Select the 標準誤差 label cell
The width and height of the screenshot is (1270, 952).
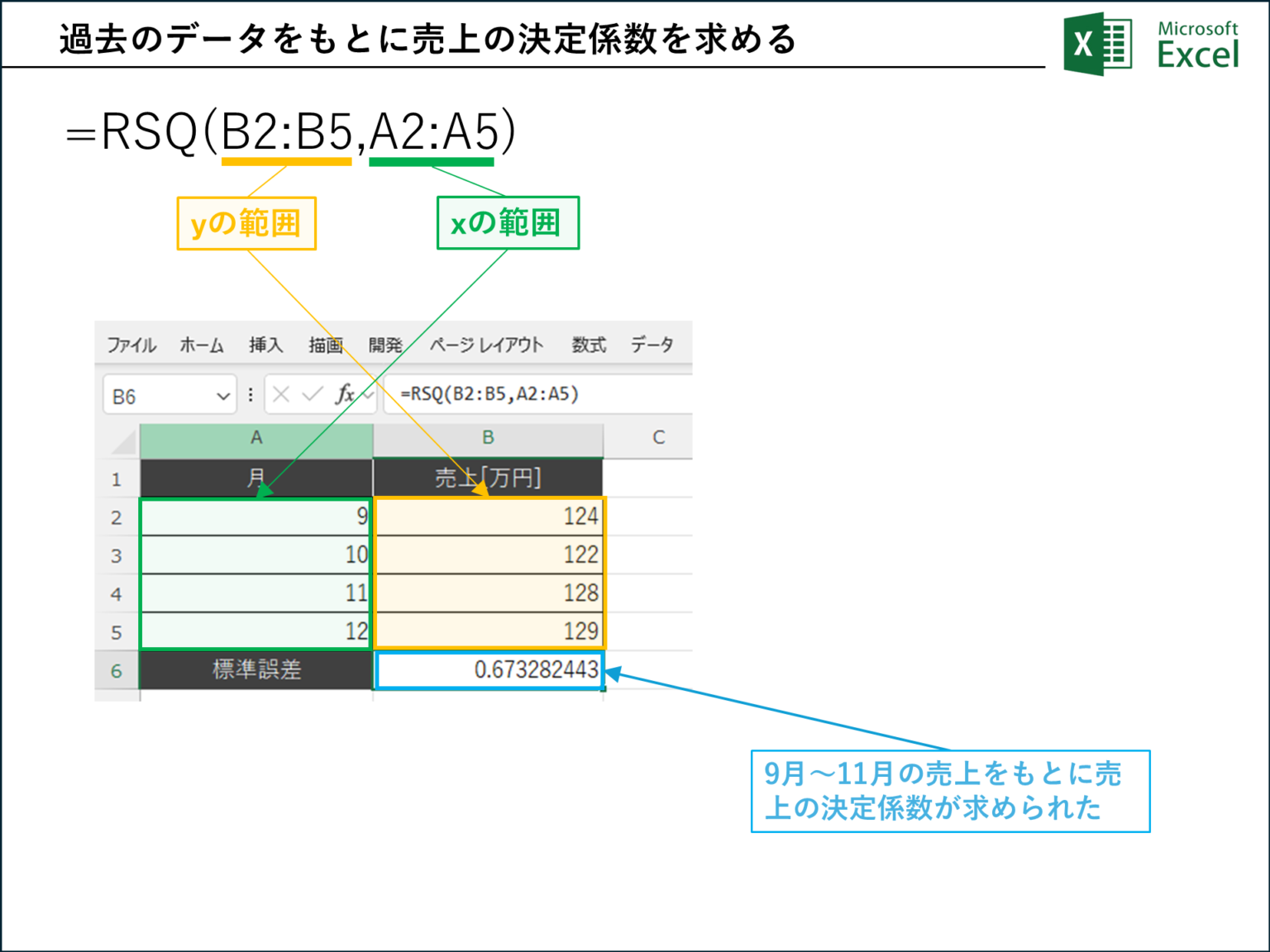coord(255,670)
